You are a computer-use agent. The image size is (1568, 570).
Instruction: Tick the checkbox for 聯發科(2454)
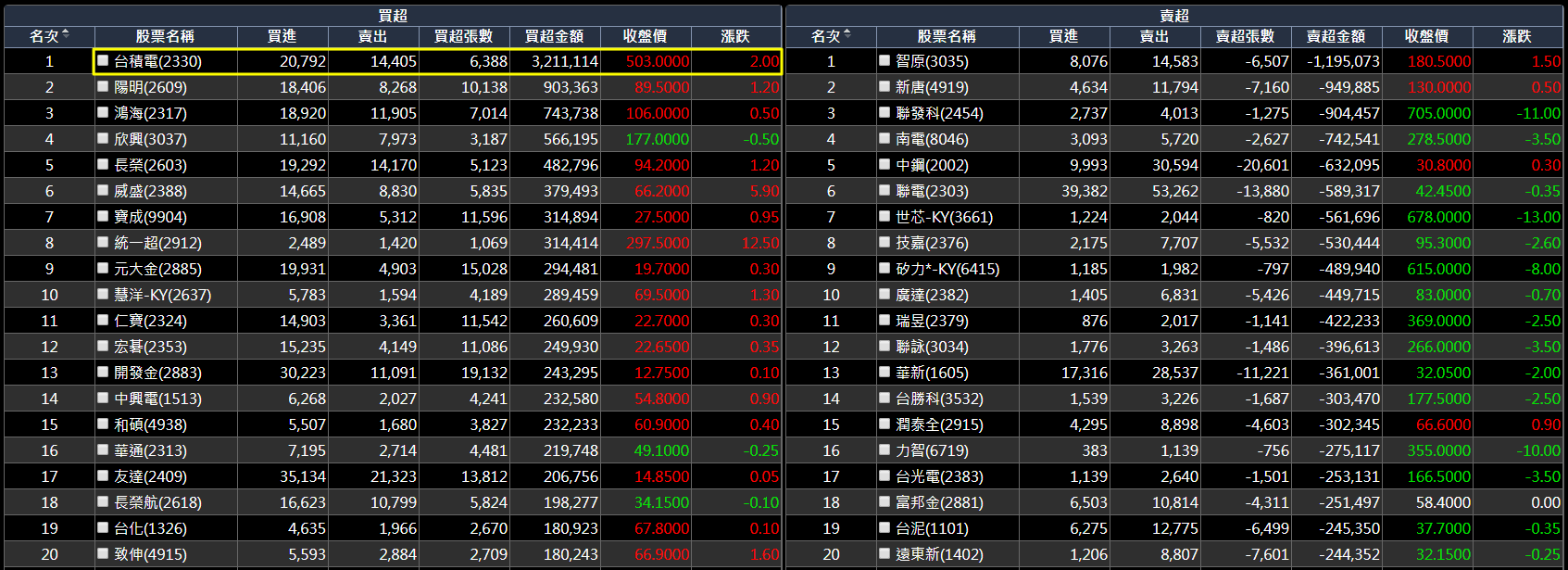tap(884, 112)
